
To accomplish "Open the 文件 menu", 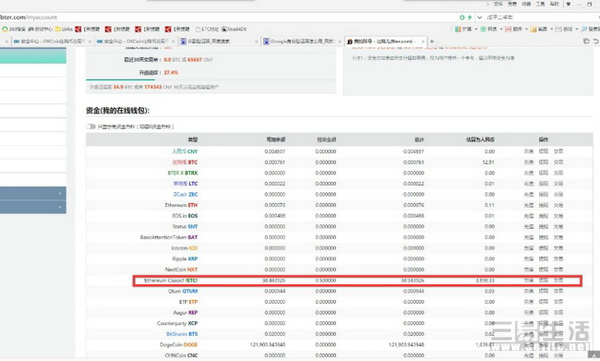I will pos(498,4).
